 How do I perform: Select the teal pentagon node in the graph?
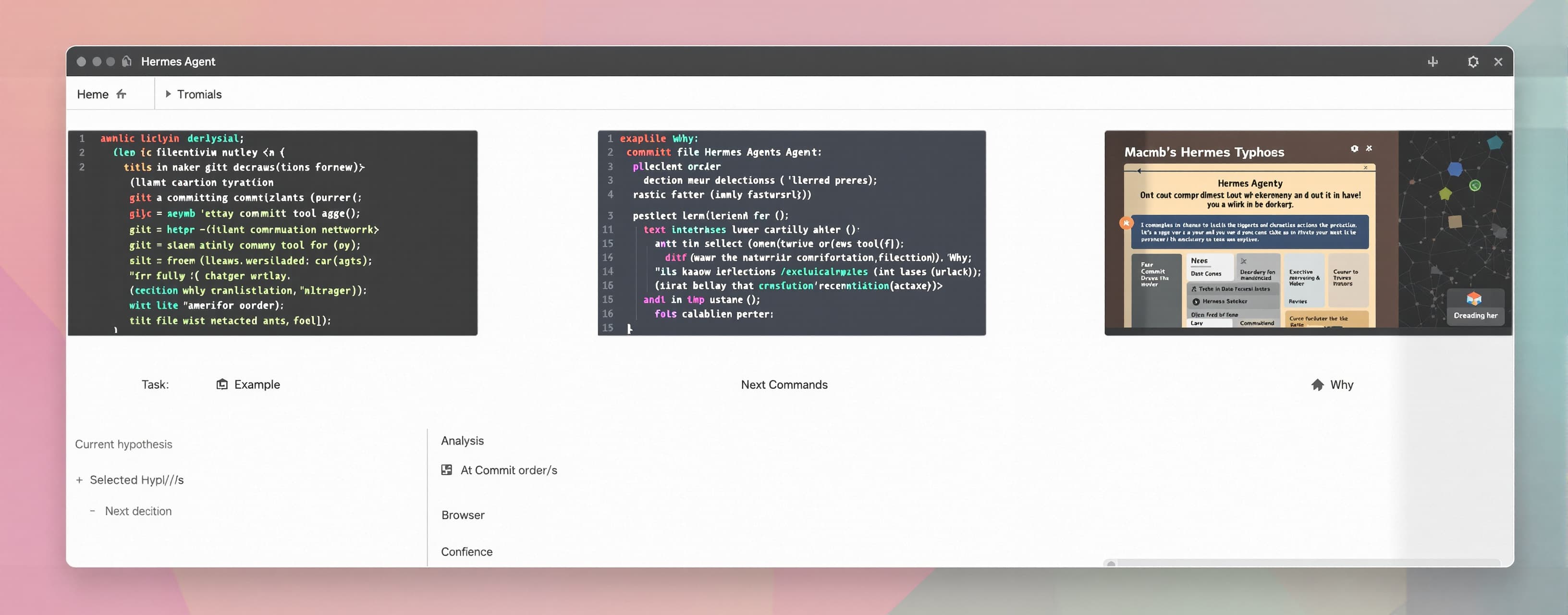tap(1495, 143)
